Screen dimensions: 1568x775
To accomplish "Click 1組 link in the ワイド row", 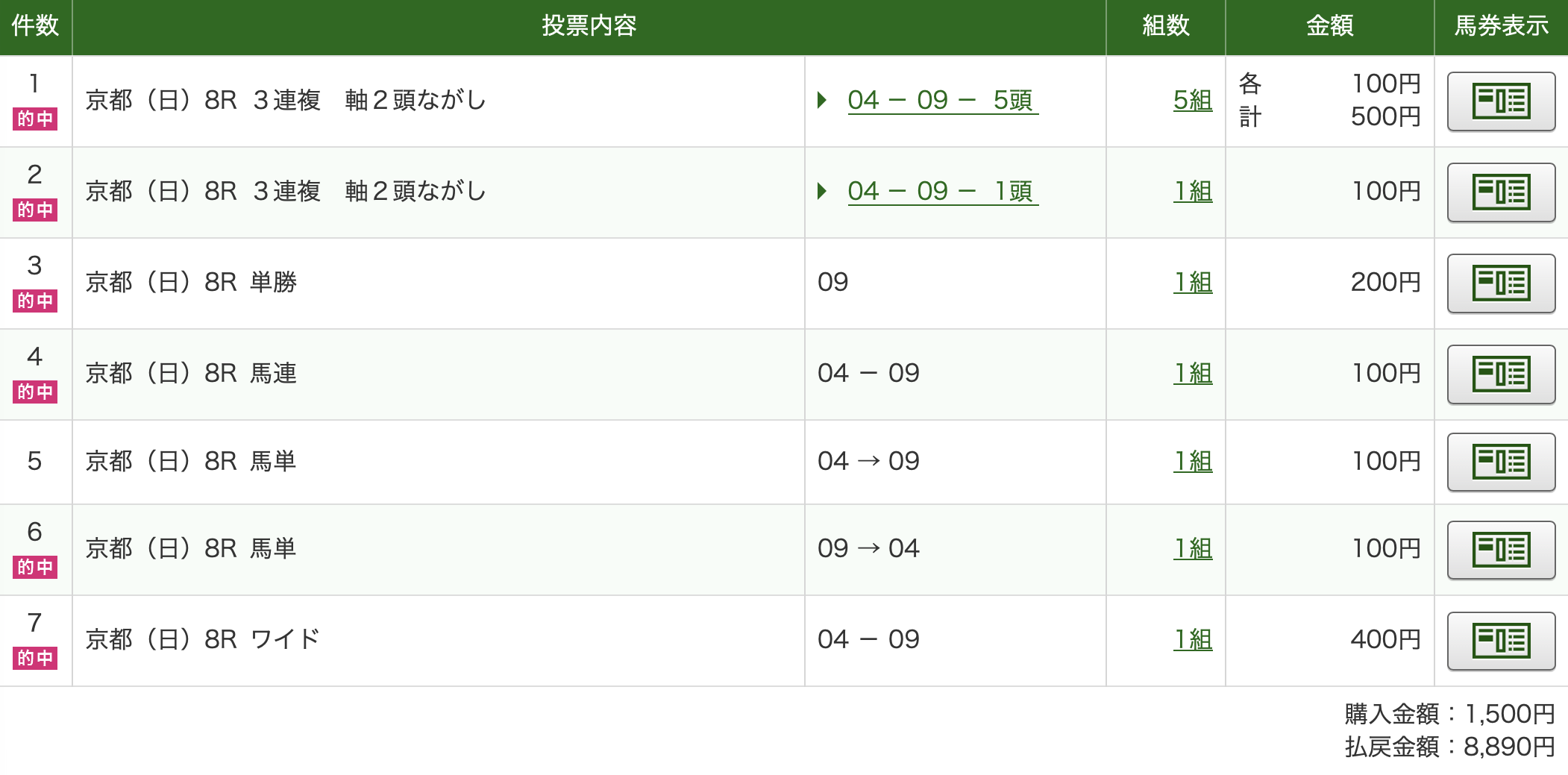I will pos(1192,639).
